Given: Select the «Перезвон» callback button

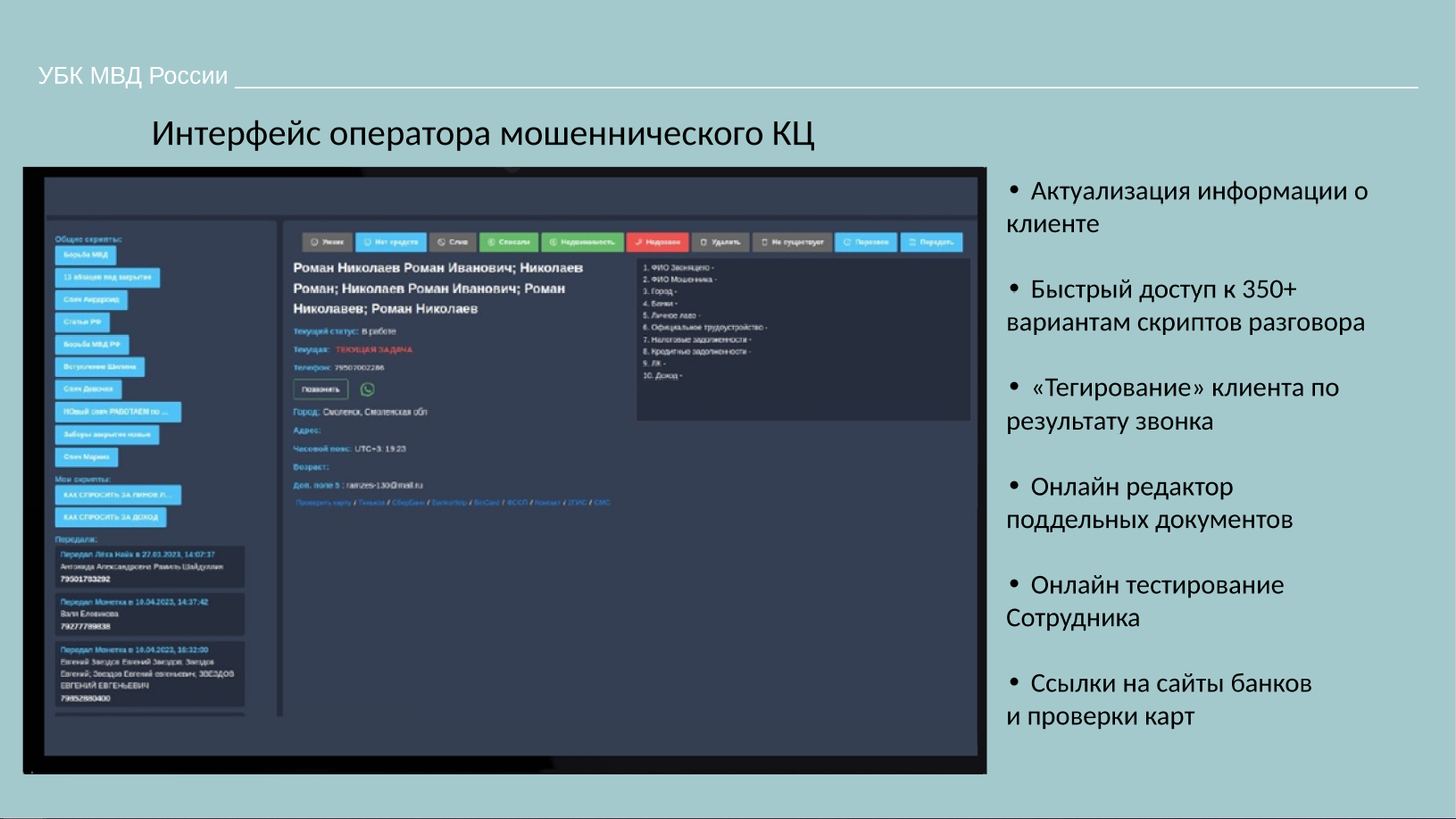Looking at the screenshot, I should (866, 242).
